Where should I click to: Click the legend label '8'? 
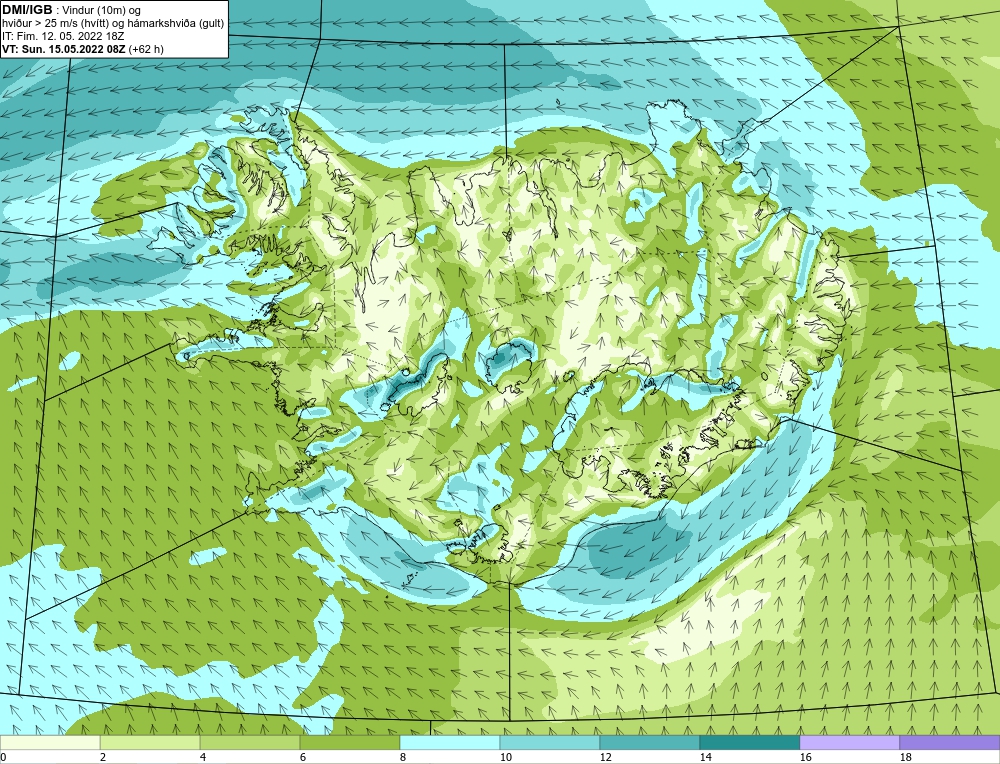pyautogui.click(x=403, y=757)
